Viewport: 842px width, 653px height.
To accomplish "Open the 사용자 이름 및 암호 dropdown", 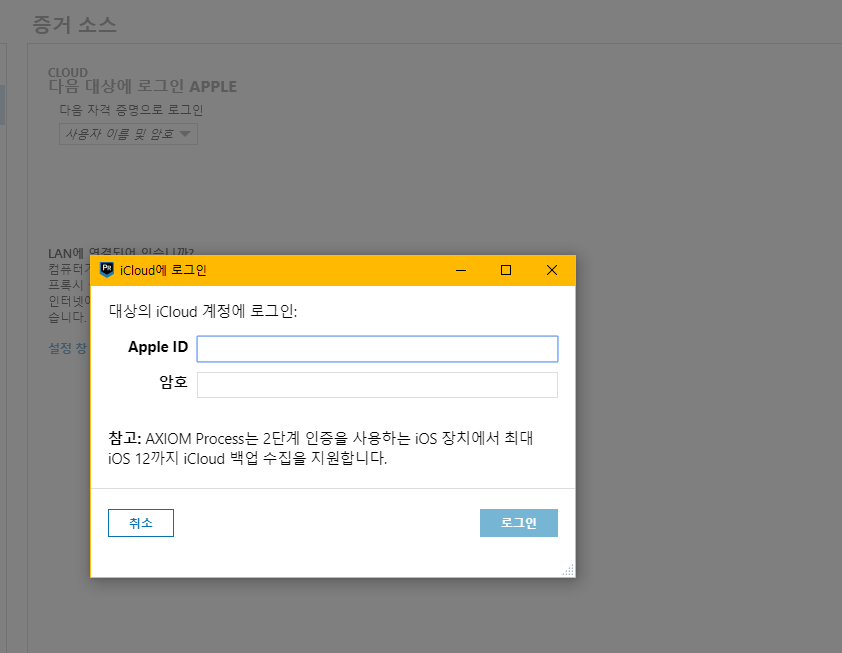I will coord(128,134).
